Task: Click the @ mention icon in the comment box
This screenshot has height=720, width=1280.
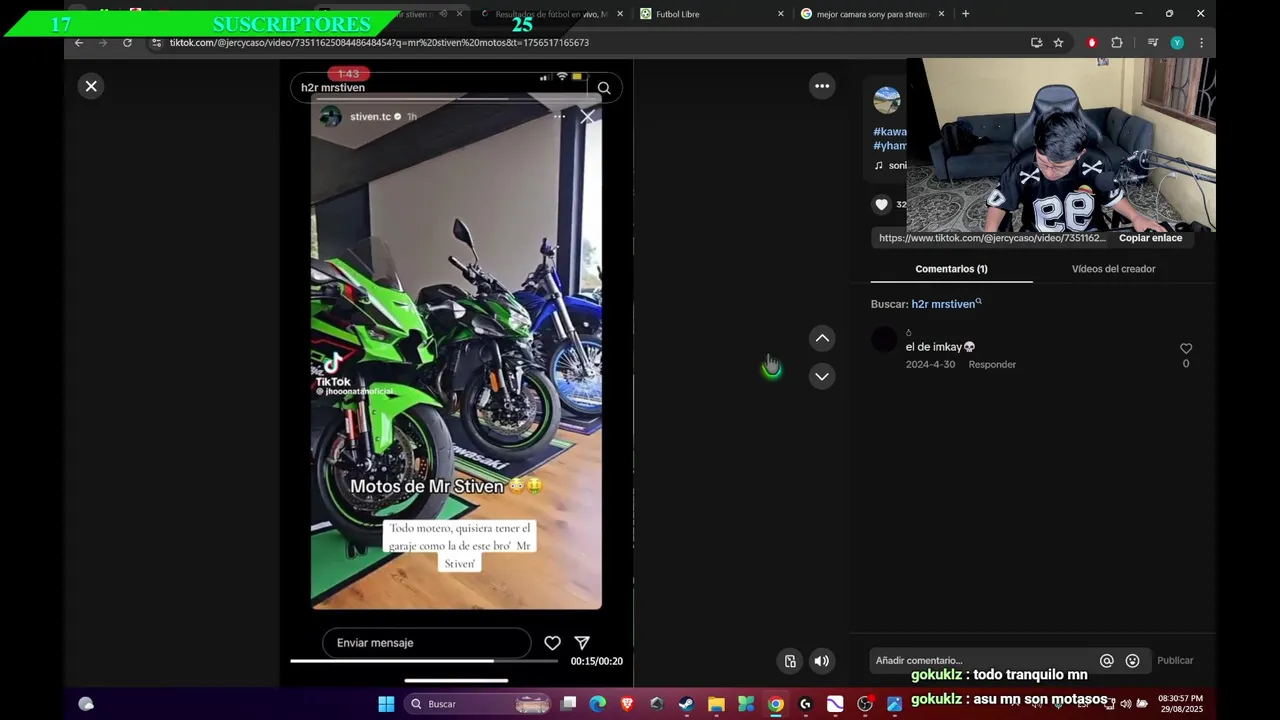Action: pyautogui.click(x=1107, y=661)
